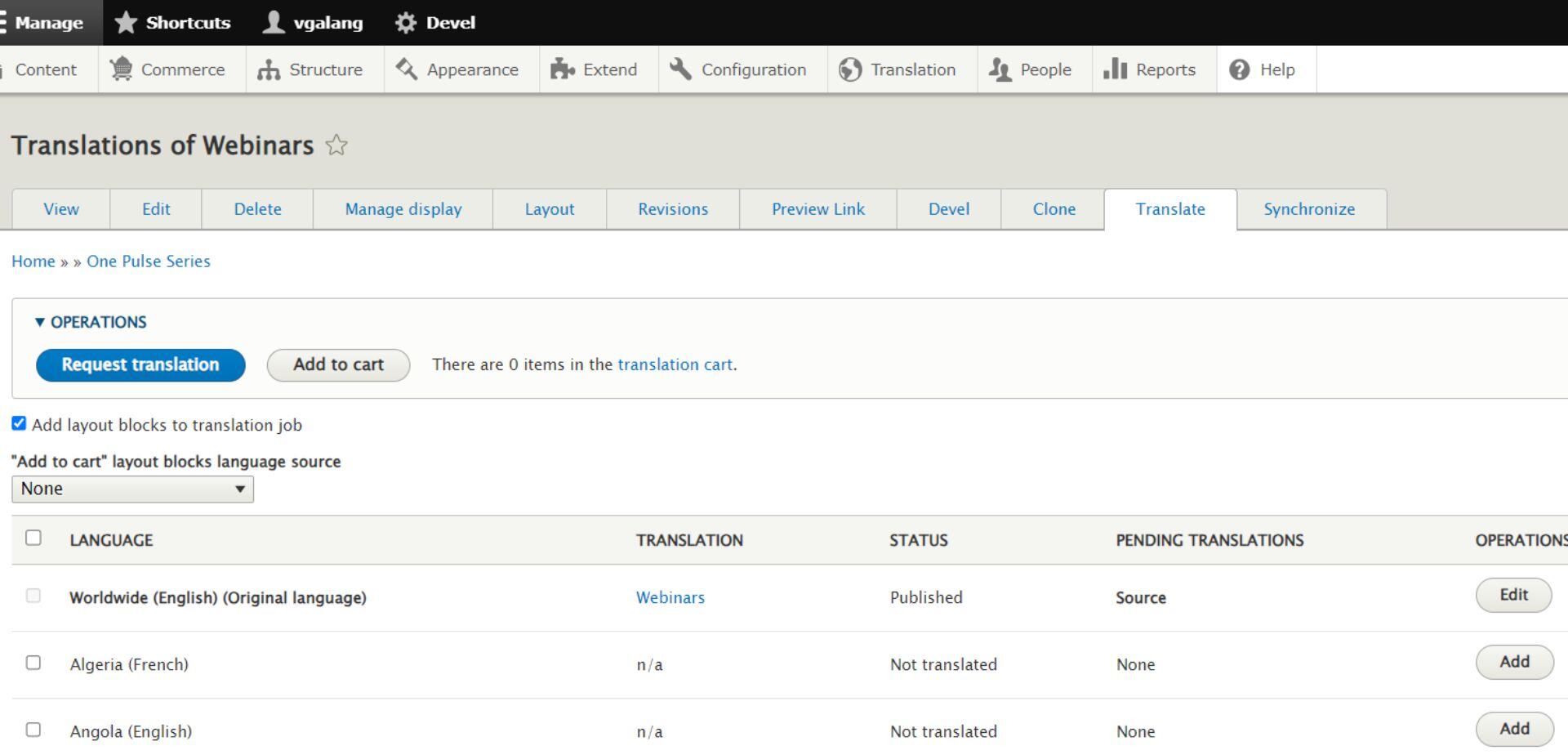Click the Help question mark icon
This screenshot has height=755, width=1568.
coord(1240,69)
